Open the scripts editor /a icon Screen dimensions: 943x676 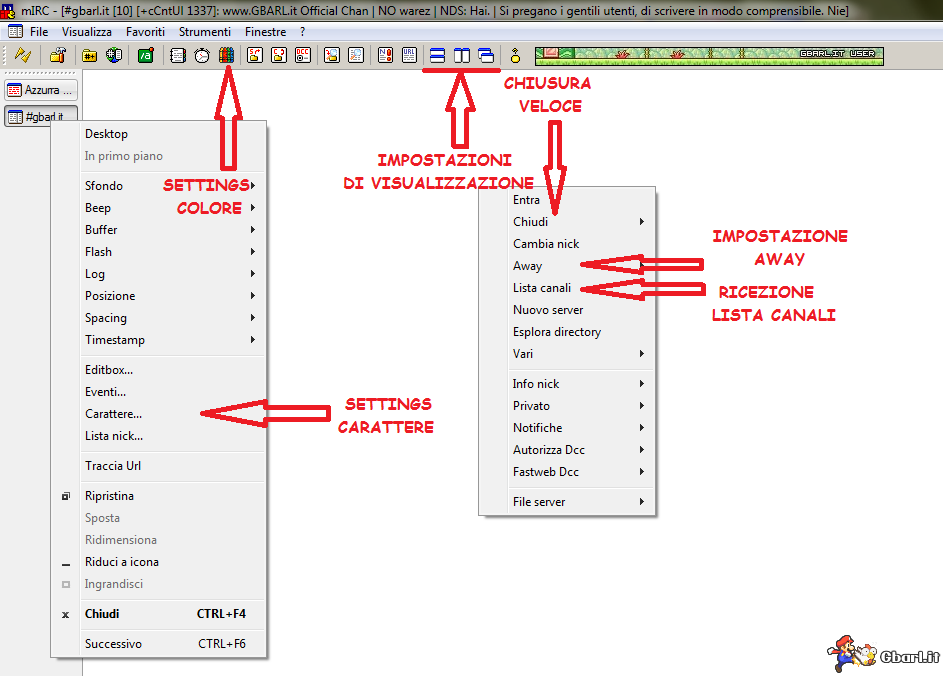pos(146,55)
